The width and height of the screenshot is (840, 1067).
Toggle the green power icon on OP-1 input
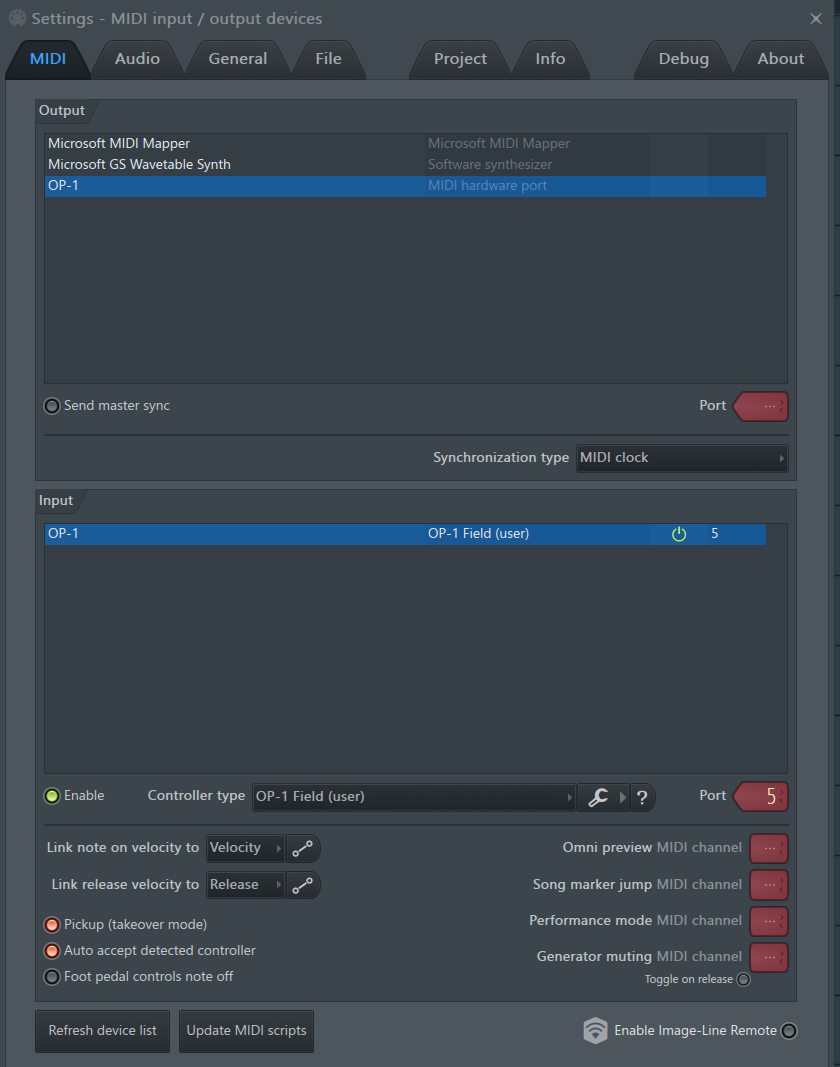pyautogui.click(x=679, y=533)
